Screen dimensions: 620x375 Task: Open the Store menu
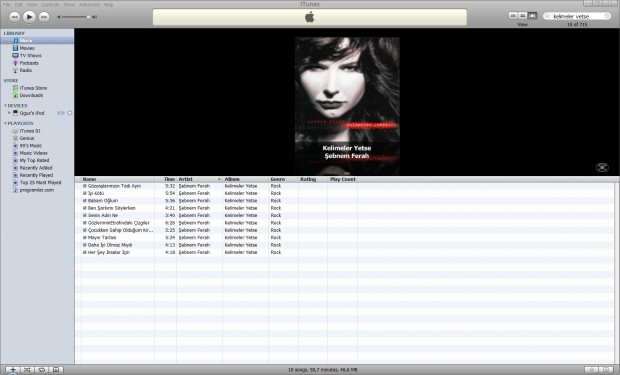tap(69, 5)
